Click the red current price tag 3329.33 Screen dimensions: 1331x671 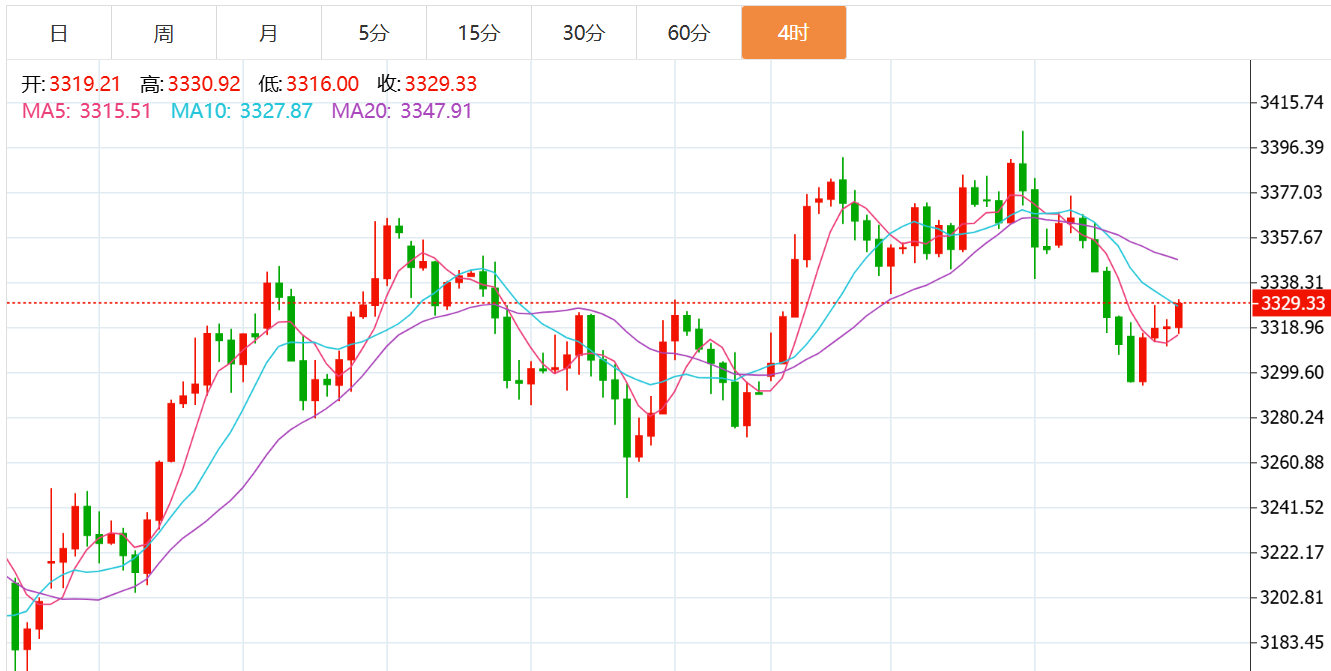click(x=1291, y=303)
